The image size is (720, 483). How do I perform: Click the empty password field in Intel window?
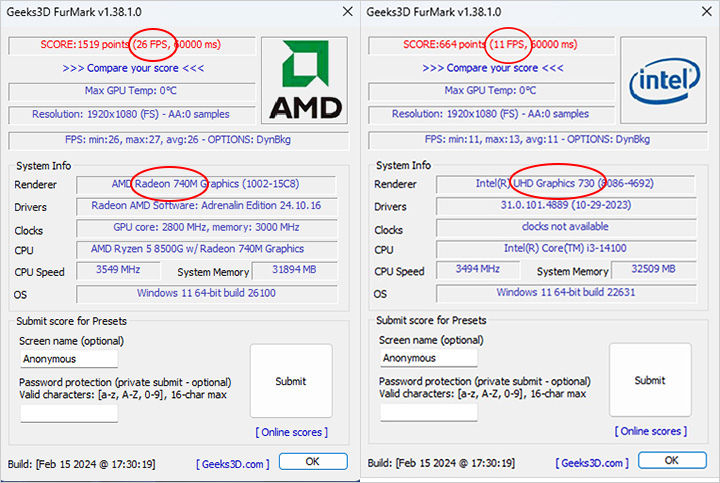(x=429, y=412)
